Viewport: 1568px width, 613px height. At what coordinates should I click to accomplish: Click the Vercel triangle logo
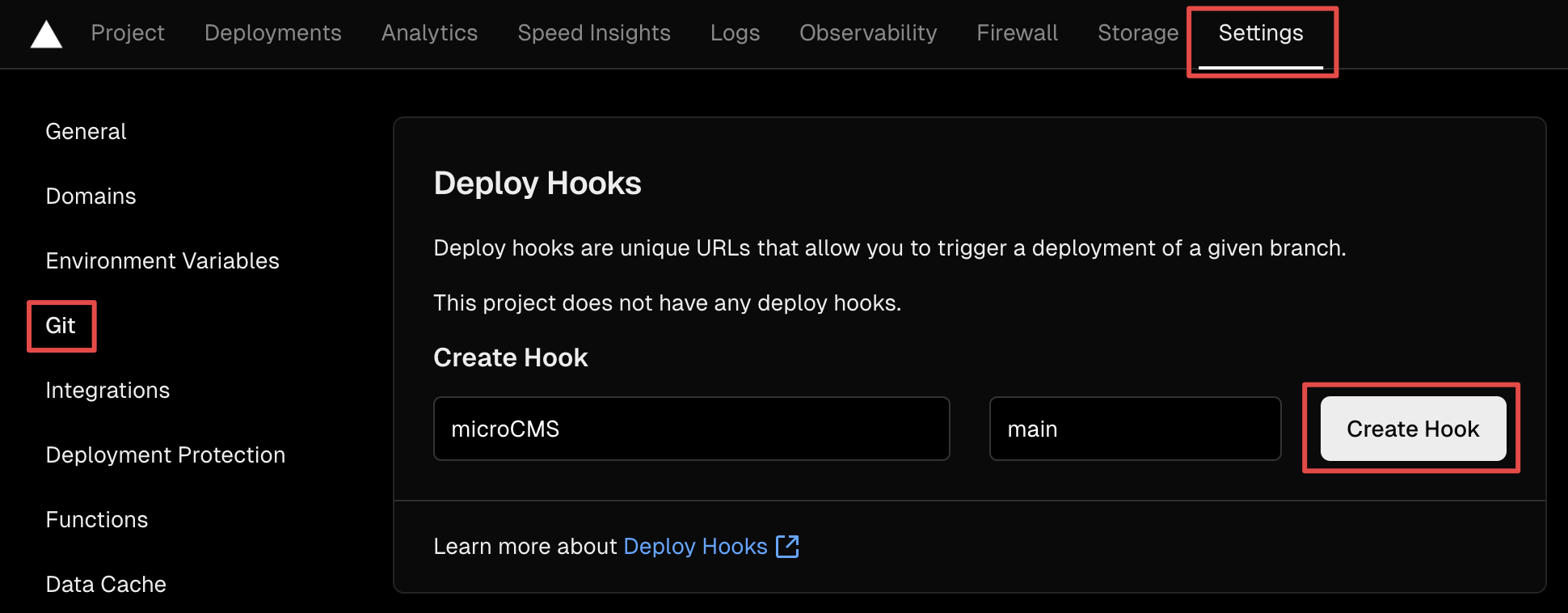pyautogui.click(x=46, y=34)
